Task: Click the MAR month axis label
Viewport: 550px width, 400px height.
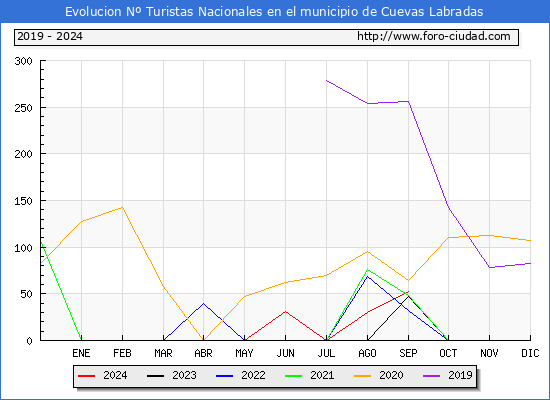Action: 163,353
